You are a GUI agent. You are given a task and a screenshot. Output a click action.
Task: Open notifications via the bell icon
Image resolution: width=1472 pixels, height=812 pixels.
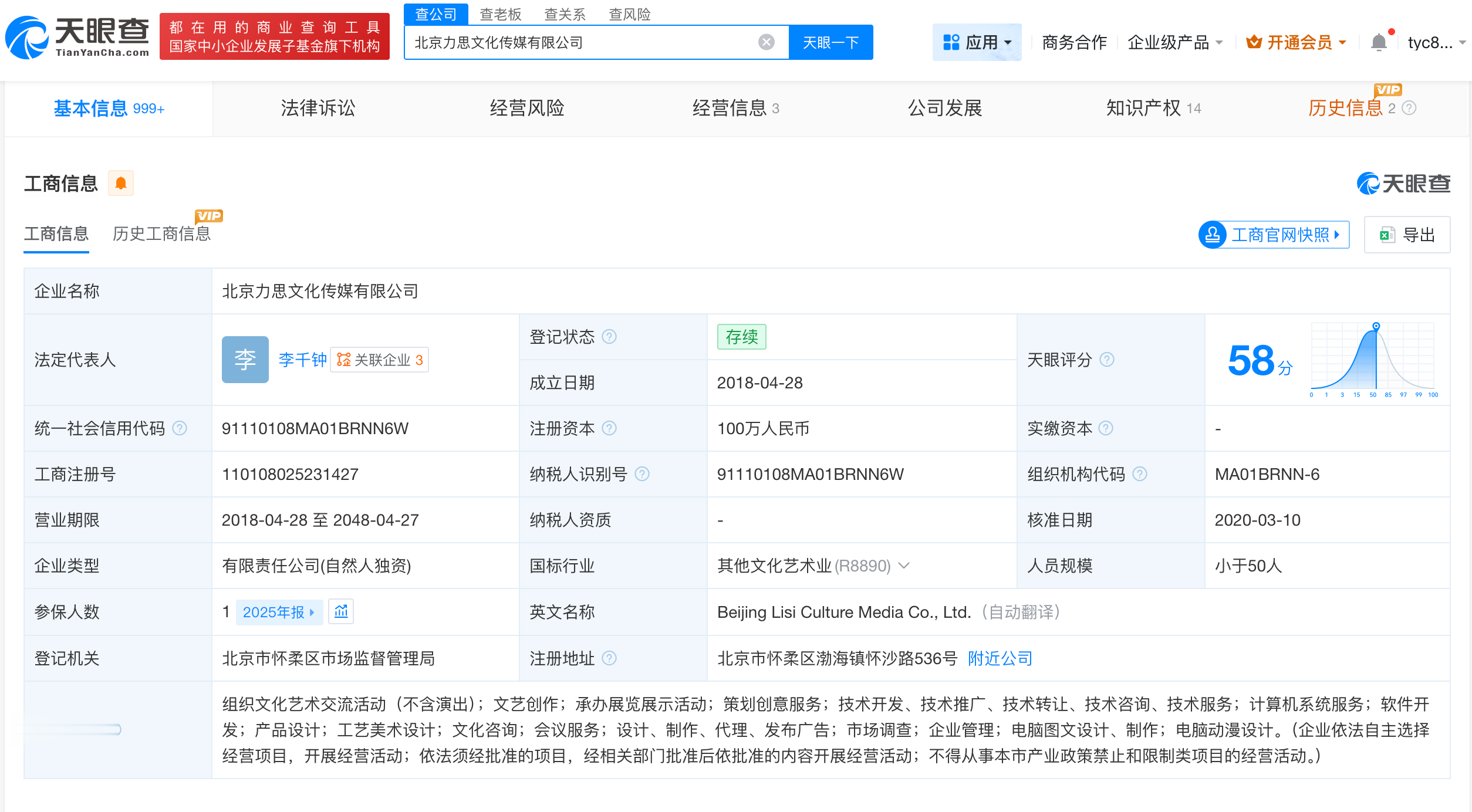pyautogui.click(x=1378, y=42)
